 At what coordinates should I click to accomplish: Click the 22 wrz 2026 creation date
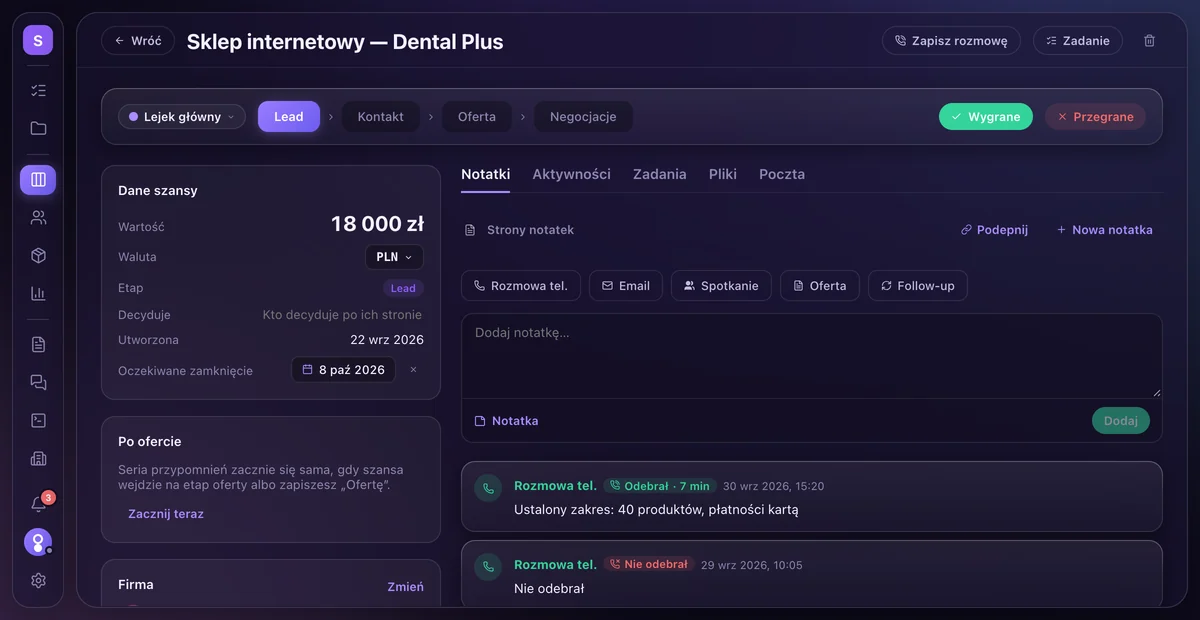coord(387,340)
